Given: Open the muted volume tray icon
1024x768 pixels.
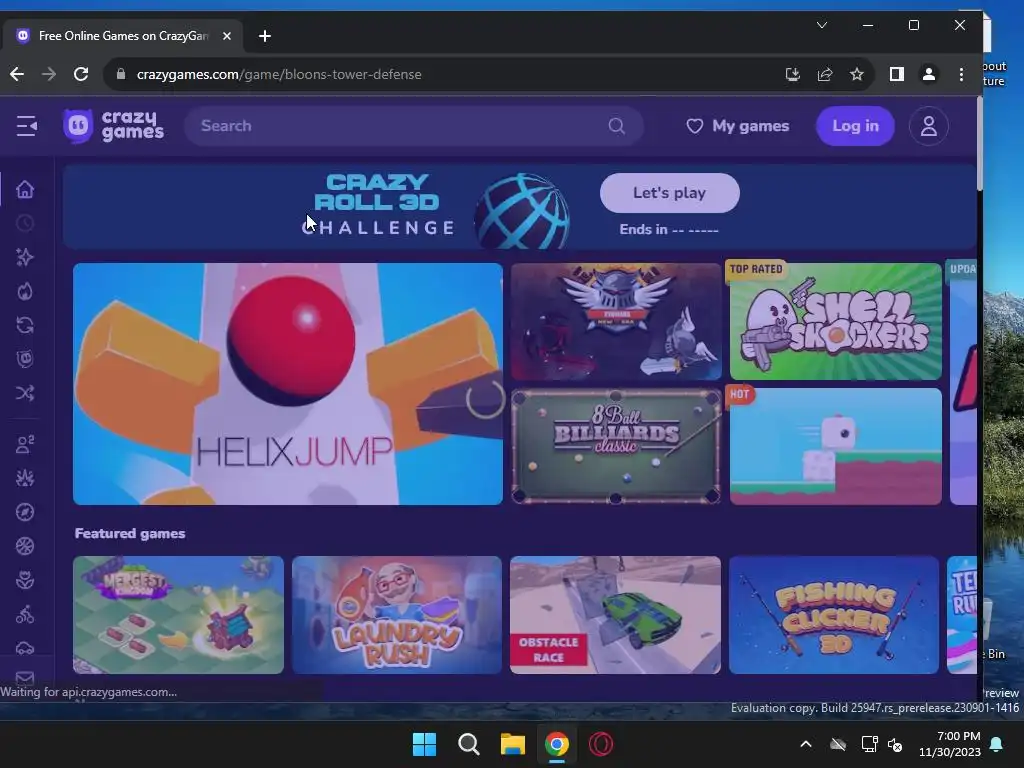Looking at the screenshot, I should point(895,744).
